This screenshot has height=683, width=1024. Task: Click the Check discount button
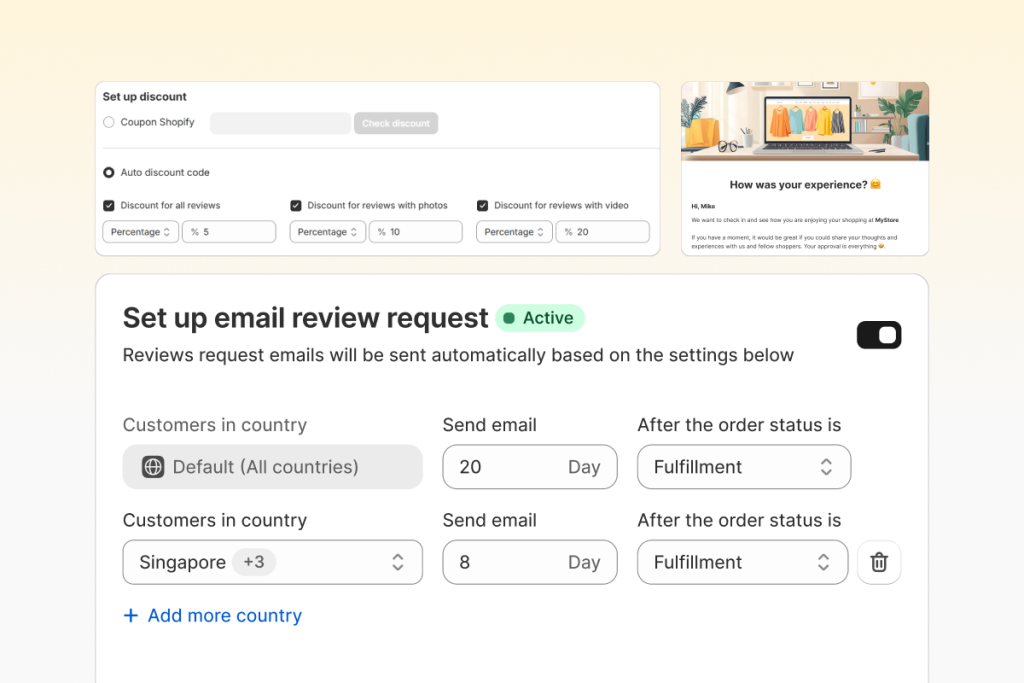pos(396,123)
